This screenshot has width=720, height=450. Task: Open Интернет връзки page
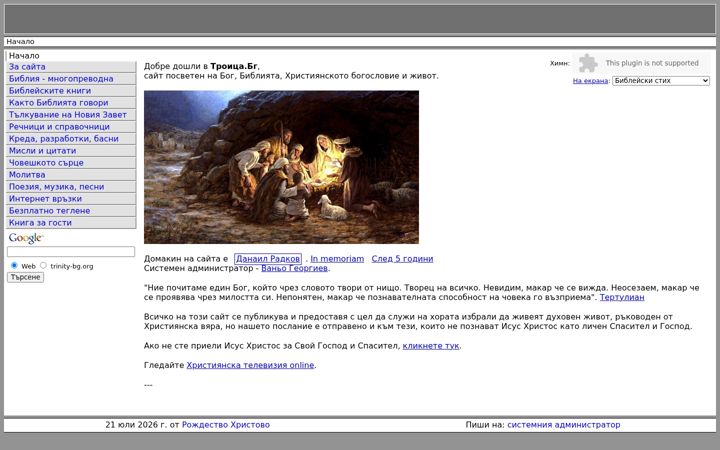pos(71,199)
